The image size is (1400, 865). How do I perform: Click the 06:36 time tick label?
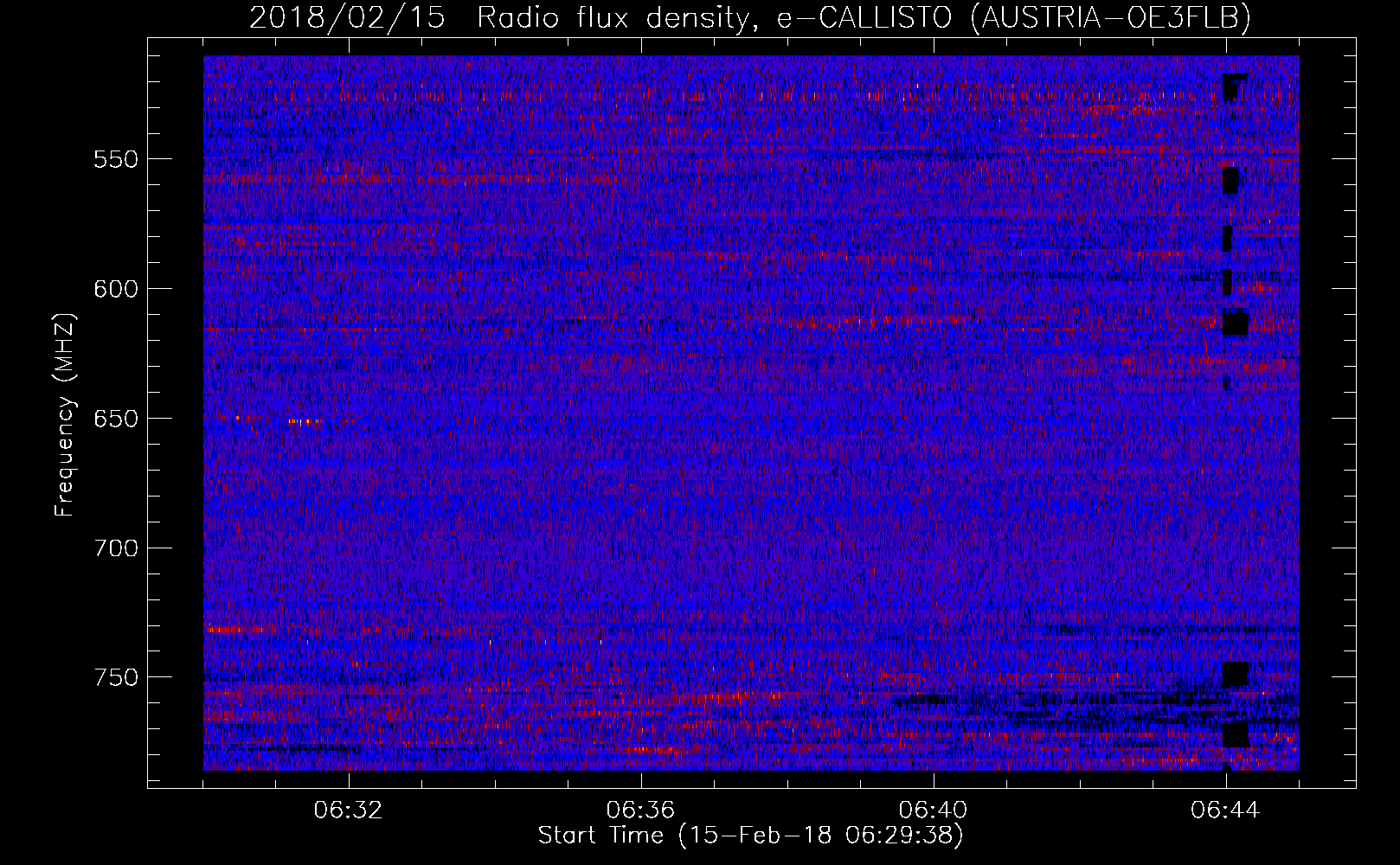pos(641,811)
